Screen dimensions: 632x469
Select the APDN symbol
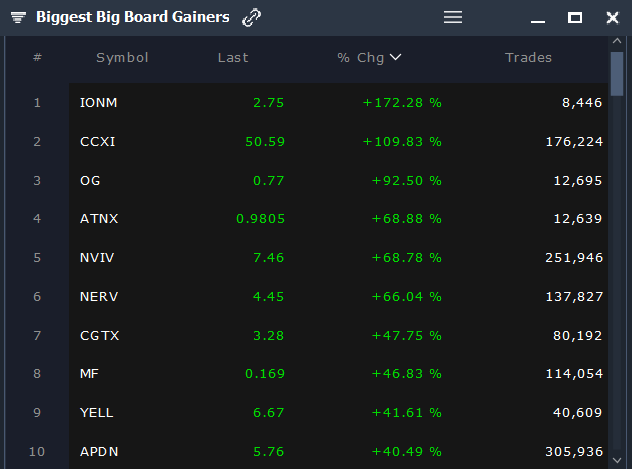[99, 452]
